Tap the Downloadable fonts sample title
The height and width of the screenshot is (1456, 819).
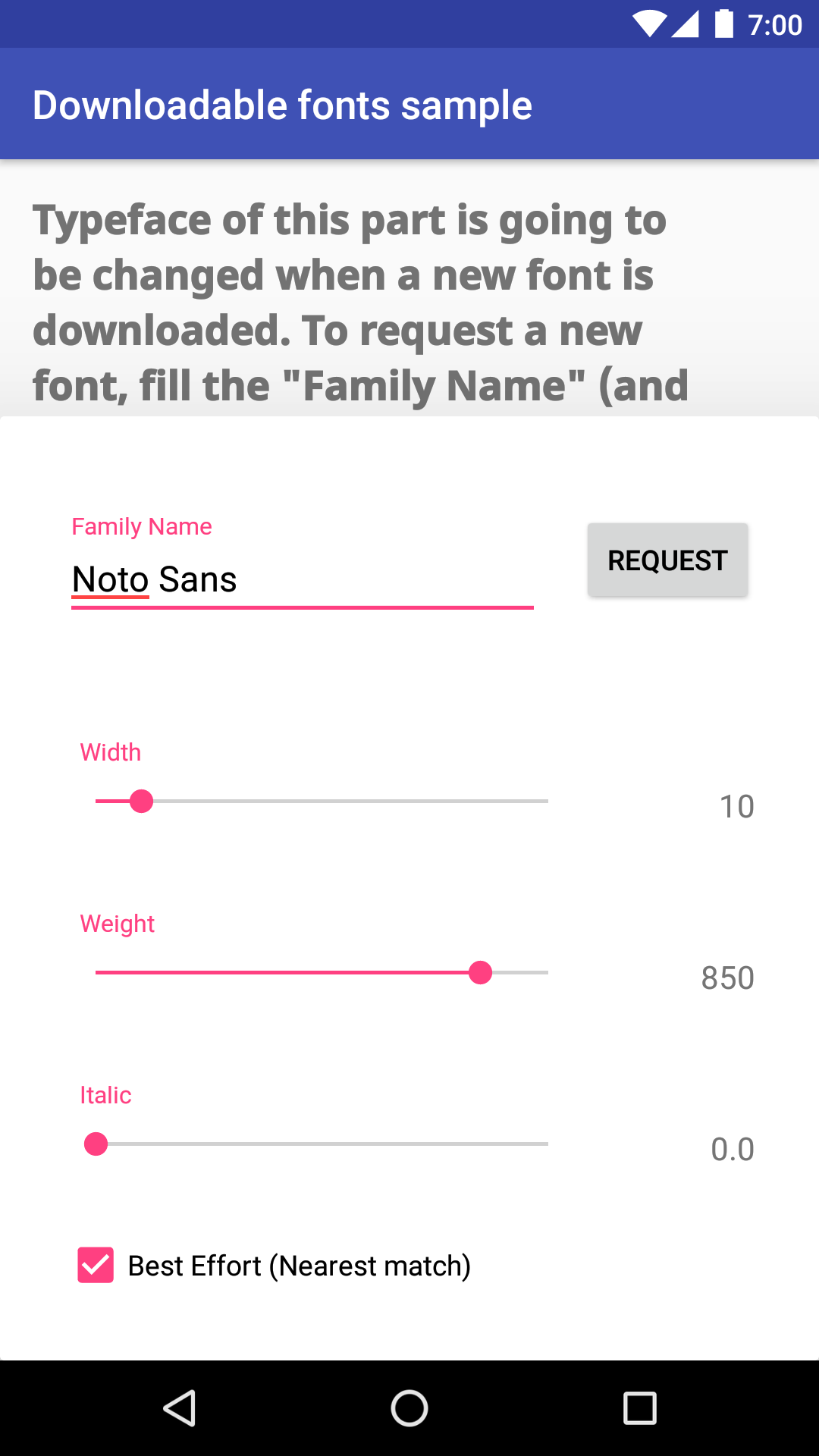pos(282,105)
